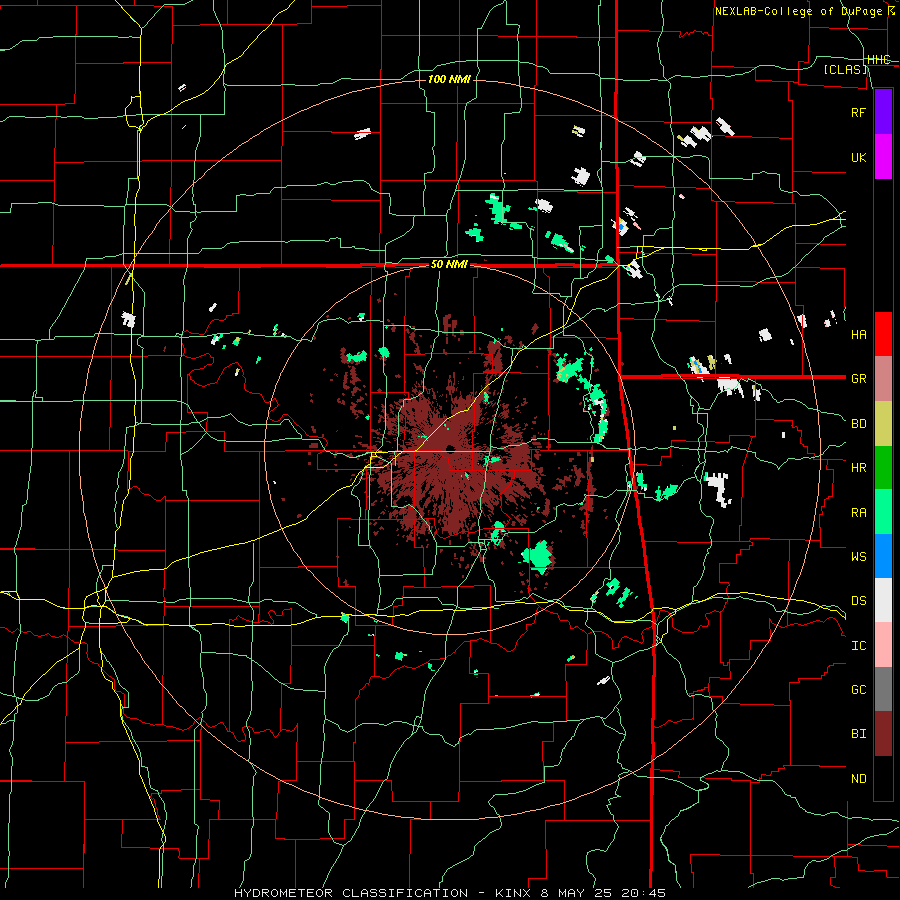Click the 'RF' legend label
Viewport: 900px width, 900px height.
coord(858,113)
